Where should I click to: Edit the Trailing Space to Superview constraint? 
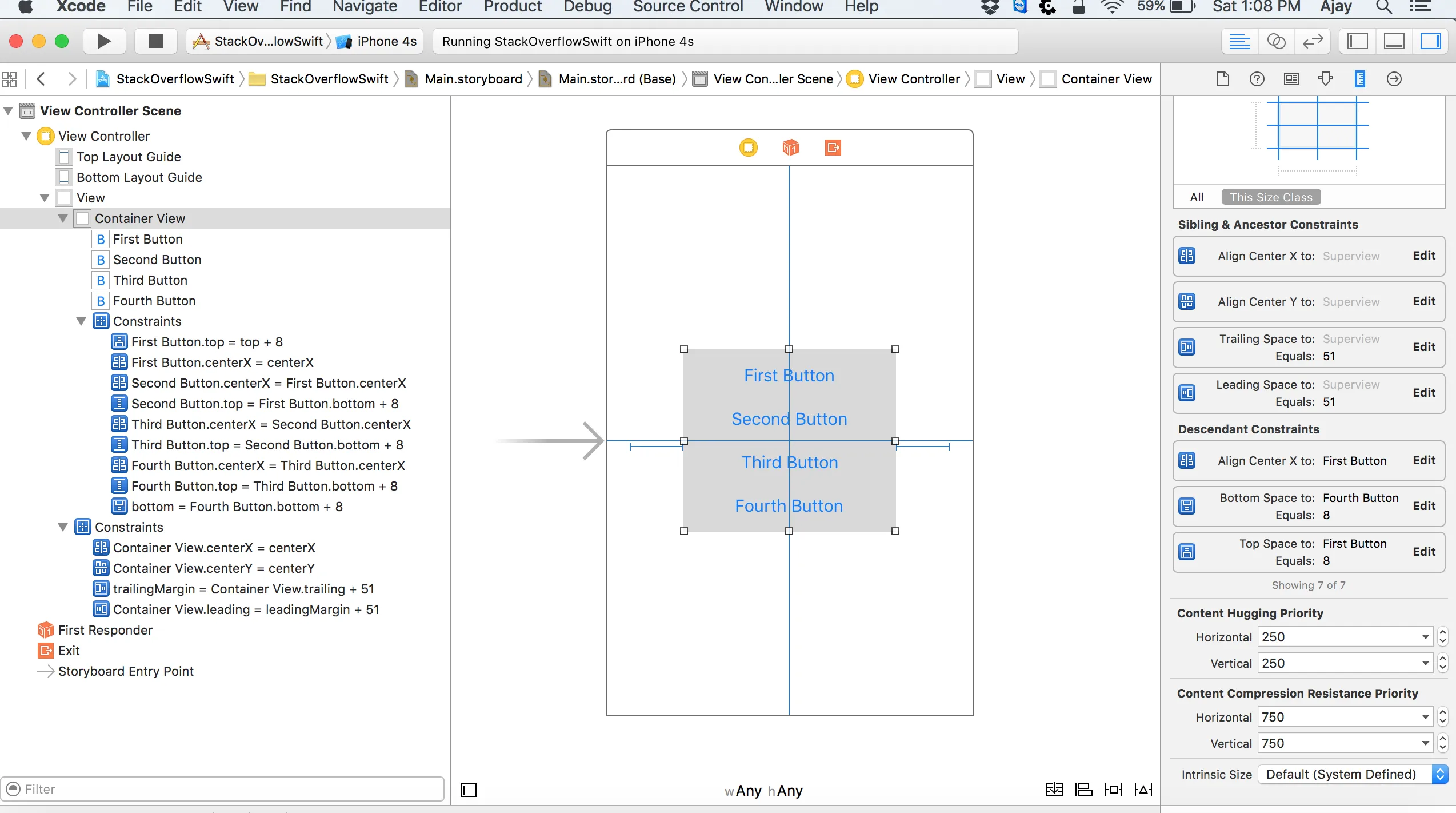[1423, 347]
